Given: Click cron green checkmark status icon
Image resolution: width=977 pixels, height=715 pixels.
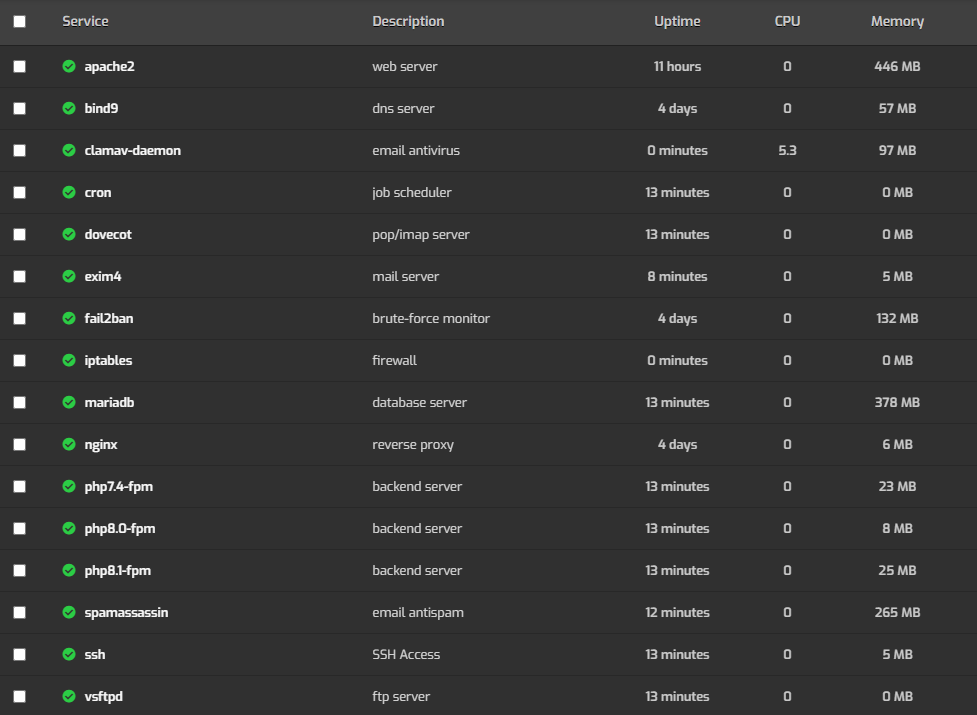Looking at the screenshot, I should point(69,192).
